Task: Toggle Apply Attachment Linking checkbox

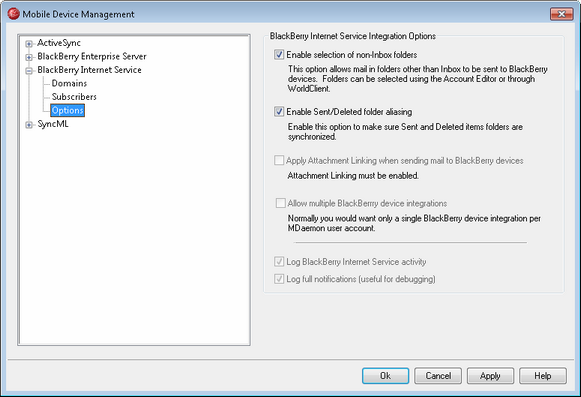Action: coord(279,161)
